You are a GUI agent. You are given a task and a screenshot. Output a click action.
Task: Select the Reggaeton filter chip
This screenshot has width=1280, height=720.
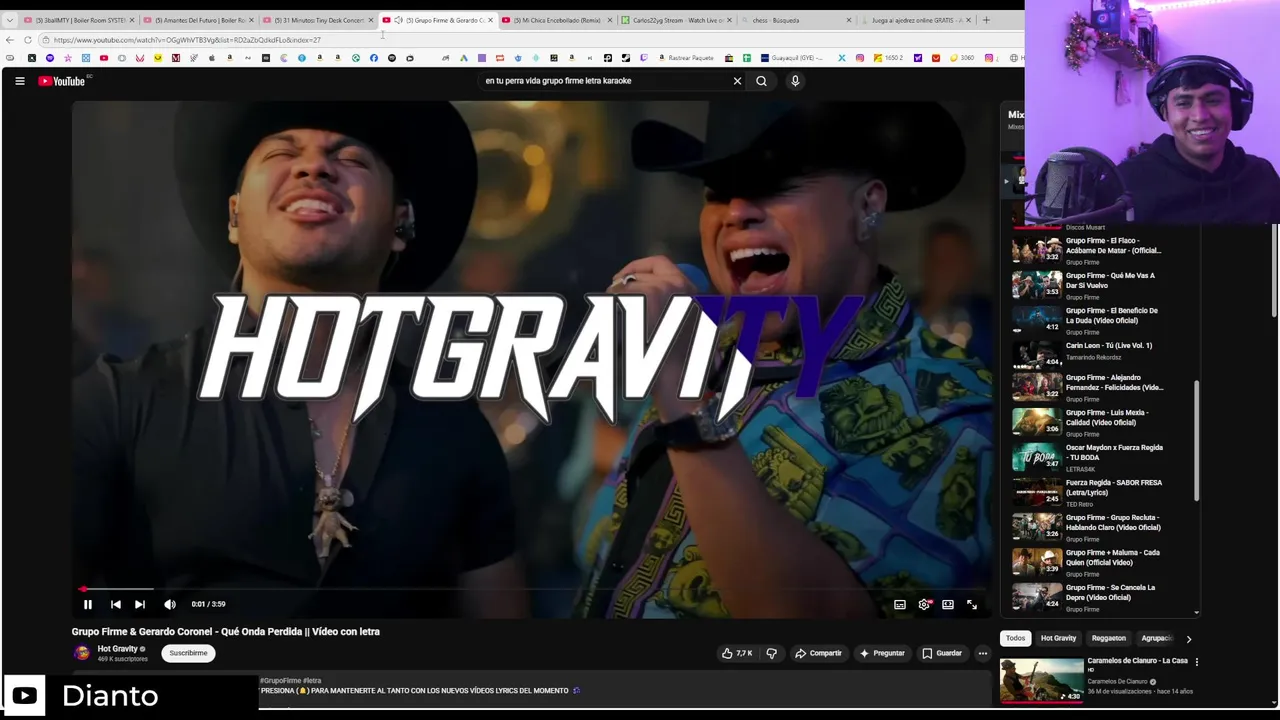[x=1108, y=638]
